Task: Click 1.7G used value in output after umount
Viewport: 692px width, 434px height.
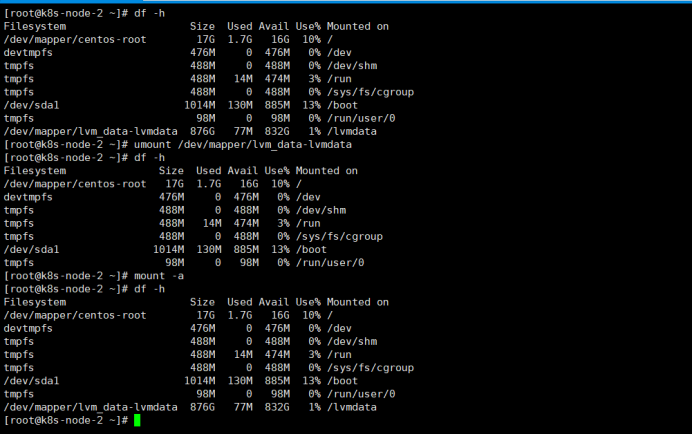Action: pos(209,184)
